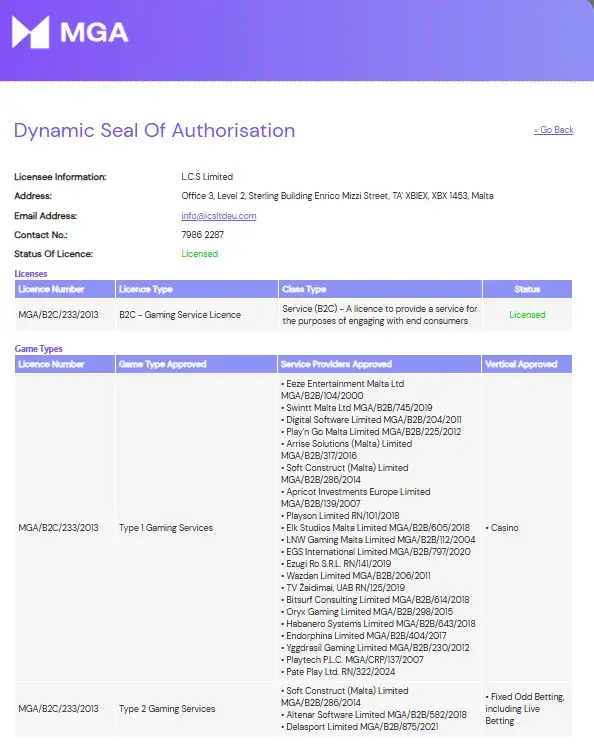This screenshot has height=748, width=594.
Task: Click the MGA wordmark text in header
Action: point(94,33)
